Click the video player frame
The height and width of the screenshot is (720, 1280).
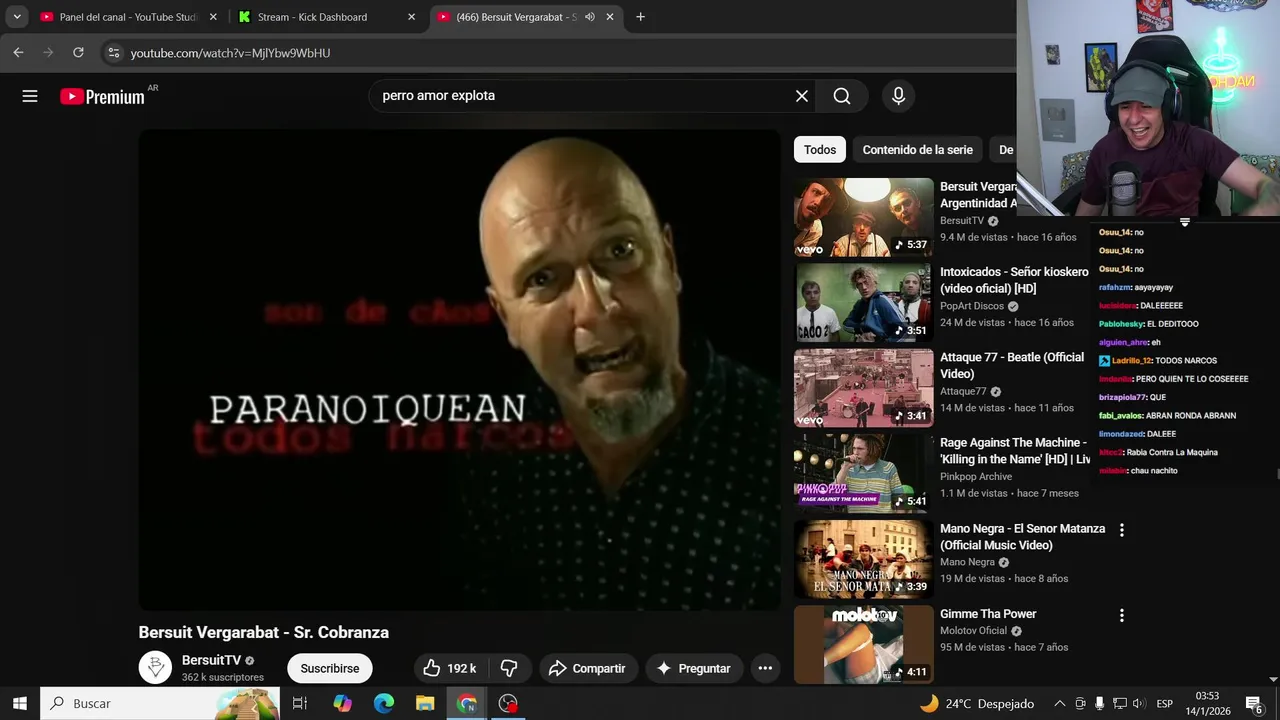pos(459,369)
